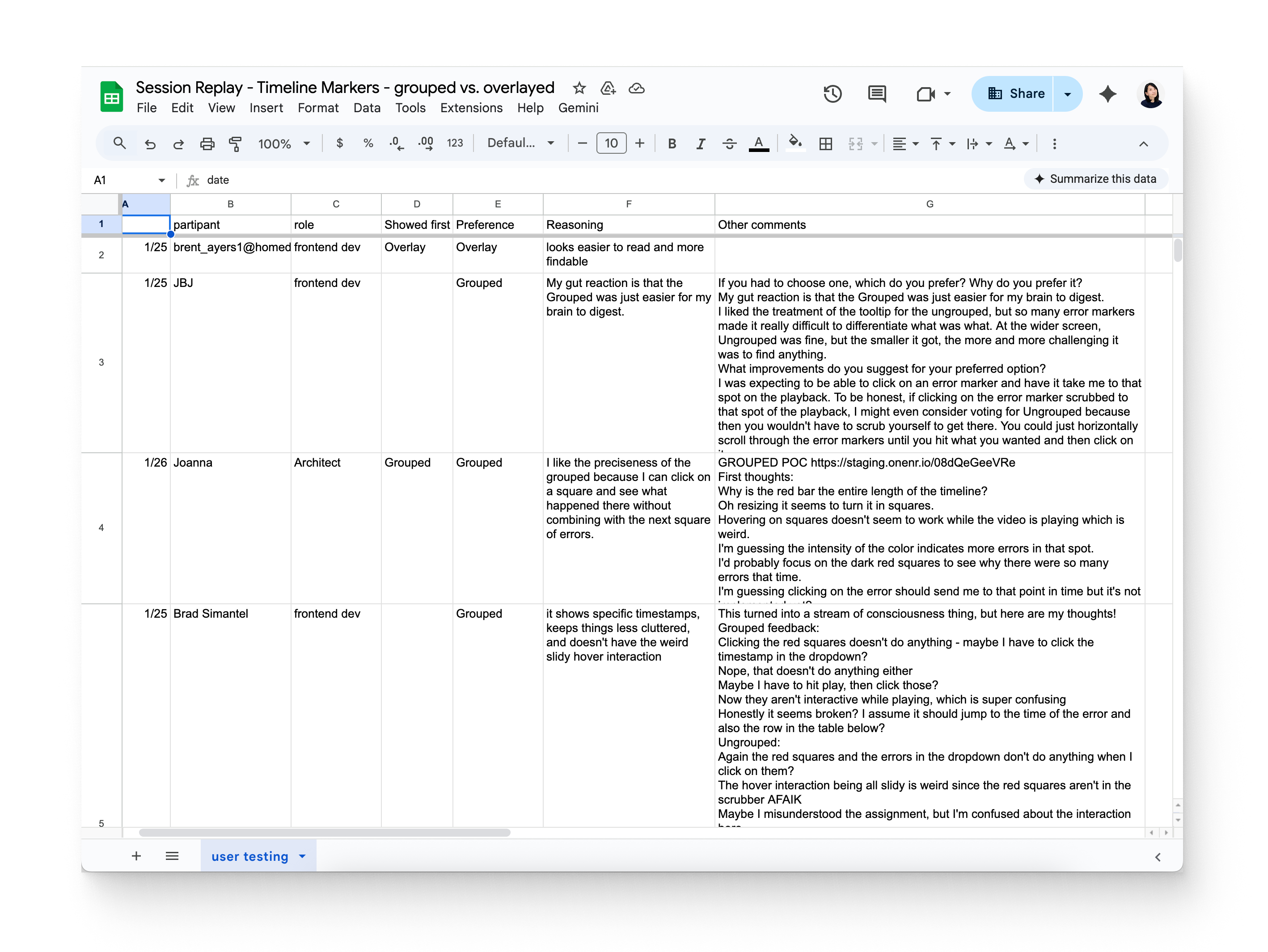Star this spreadsheet document

point(579,88)
